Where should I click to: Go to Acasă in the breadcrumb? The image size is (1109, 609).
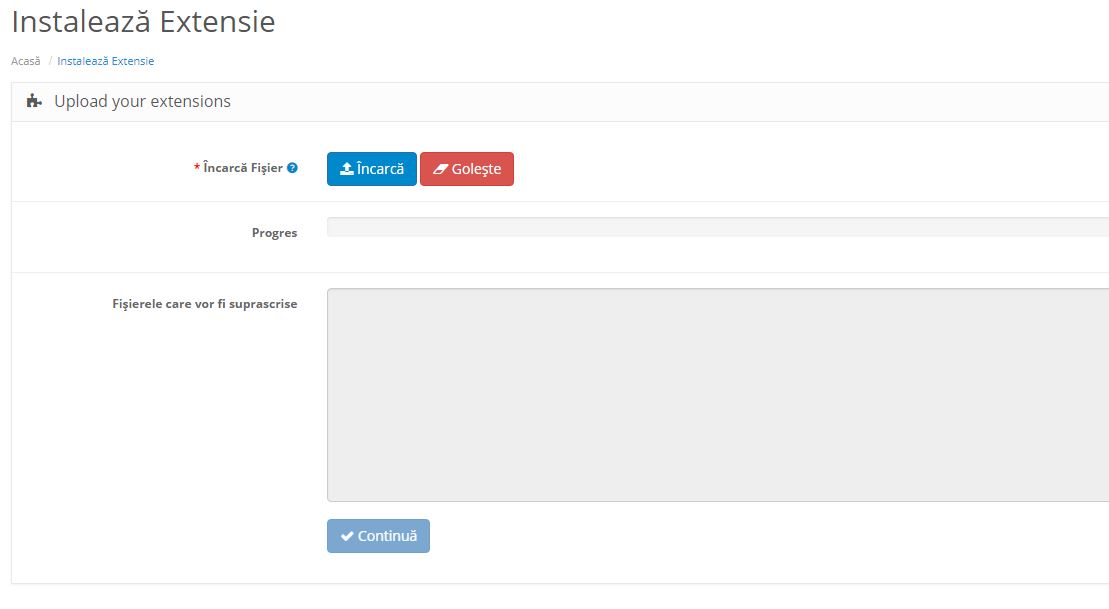click(26, 61)
